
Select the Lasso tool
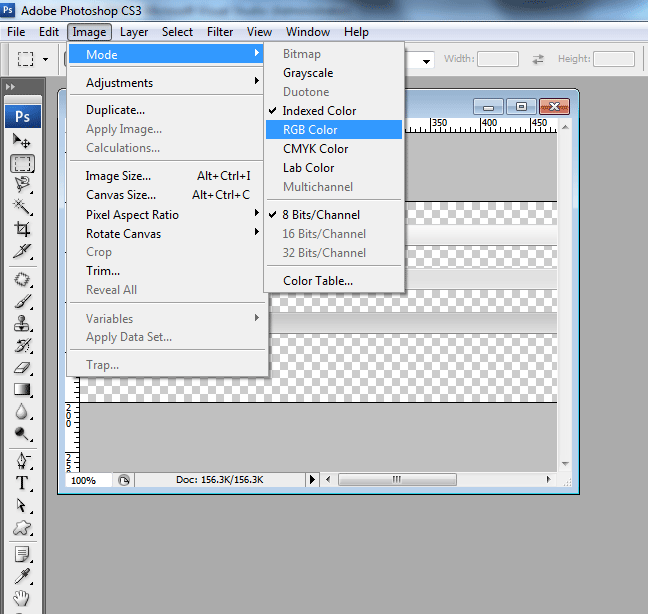[22, 185]
